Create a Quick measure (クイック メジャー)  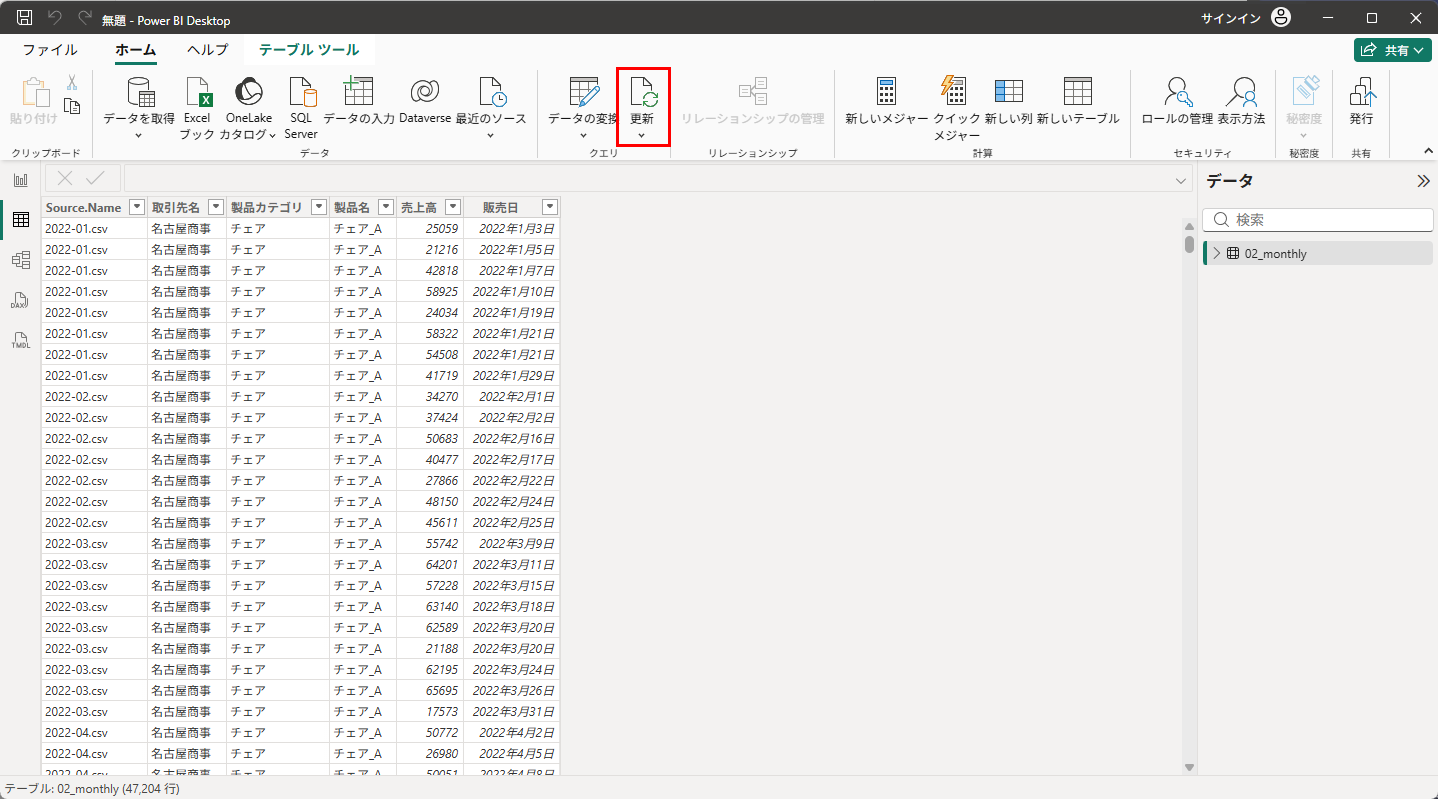tap(956, 108)
